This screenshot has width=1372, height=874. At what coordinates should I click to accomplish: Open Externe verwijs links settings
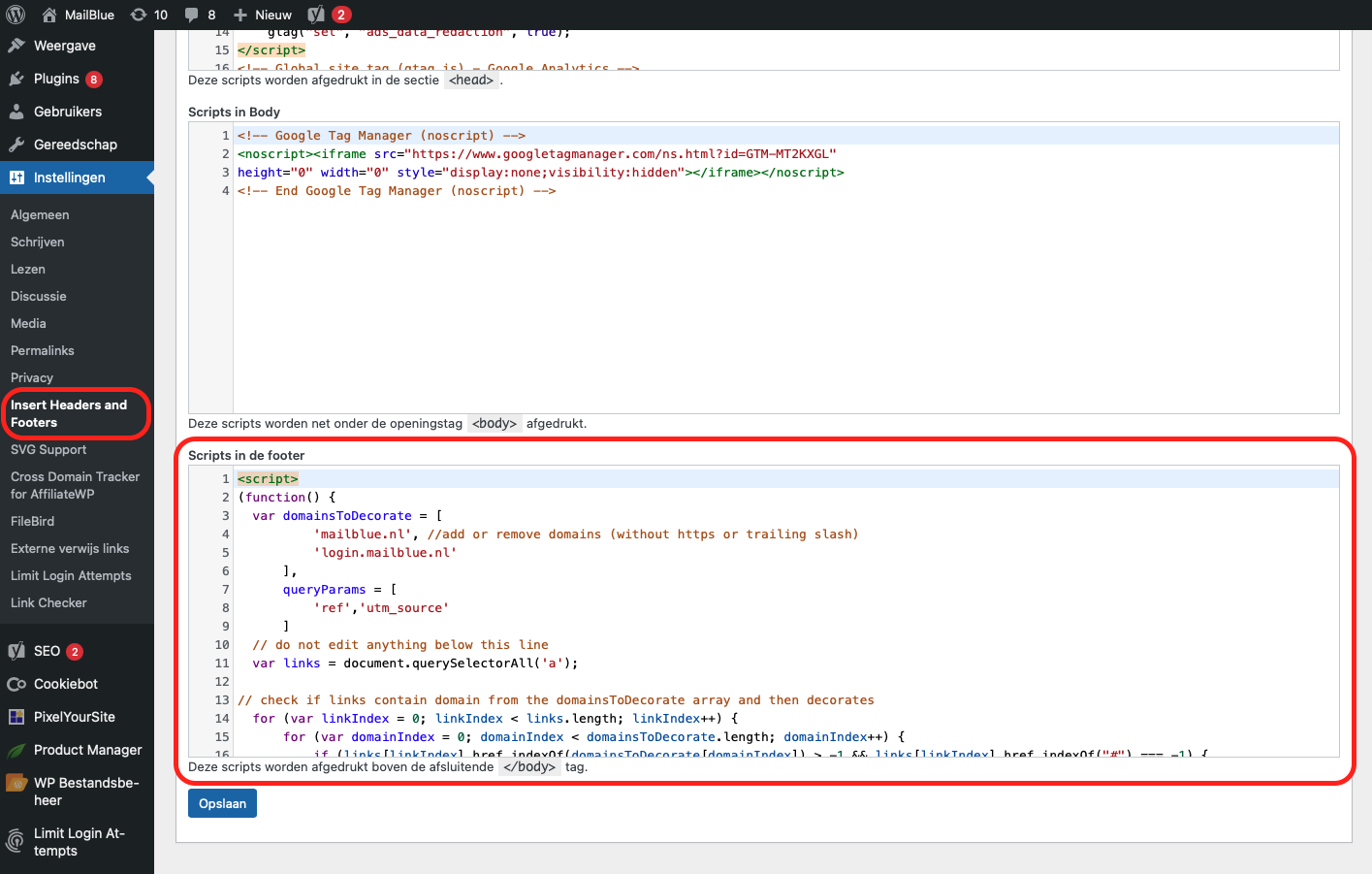point(70,548)
